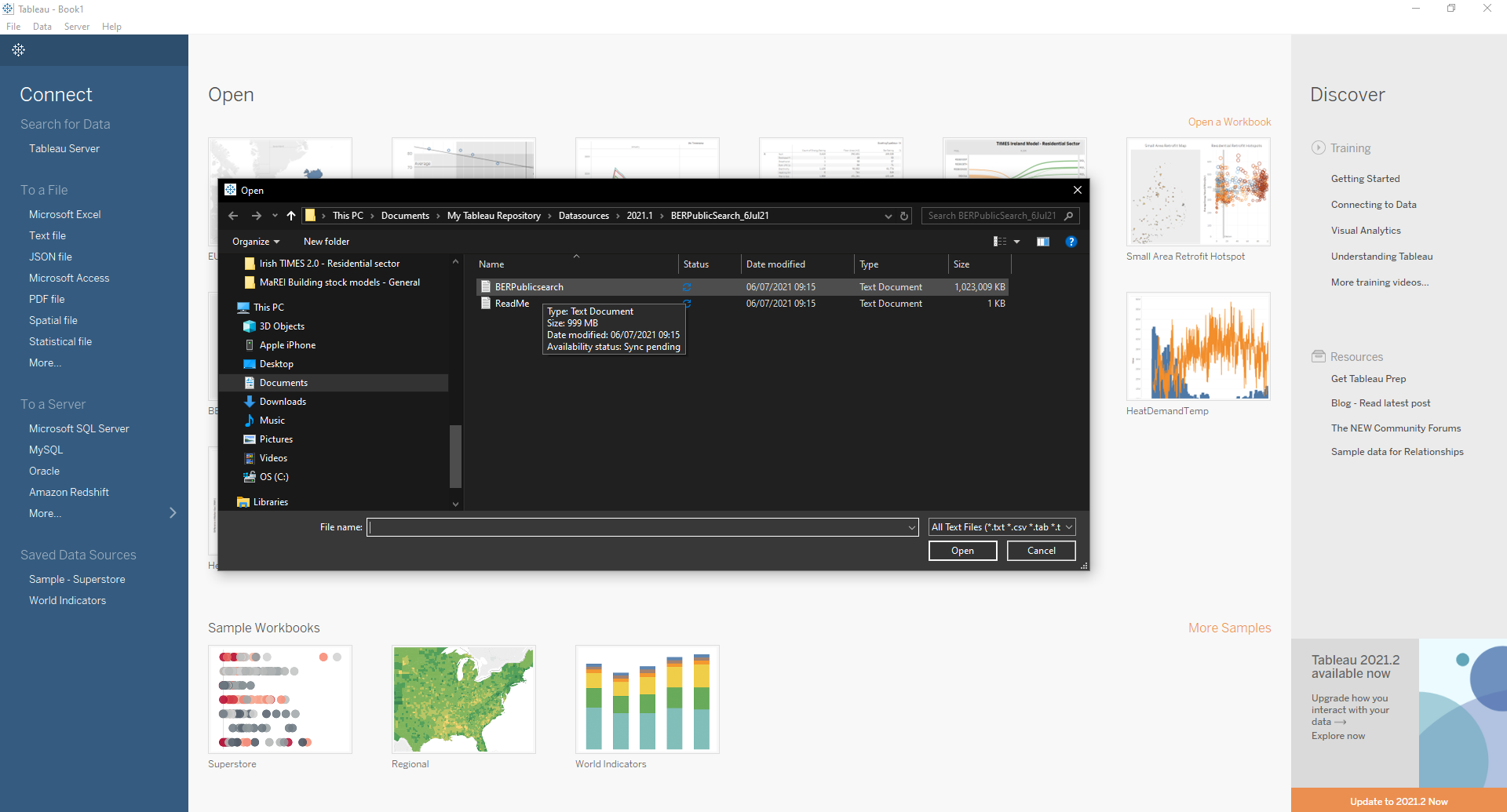Open HeatDemandTemp workbook thumbnail
This screenshot has width=1507, height=812.
[1198, 346]
